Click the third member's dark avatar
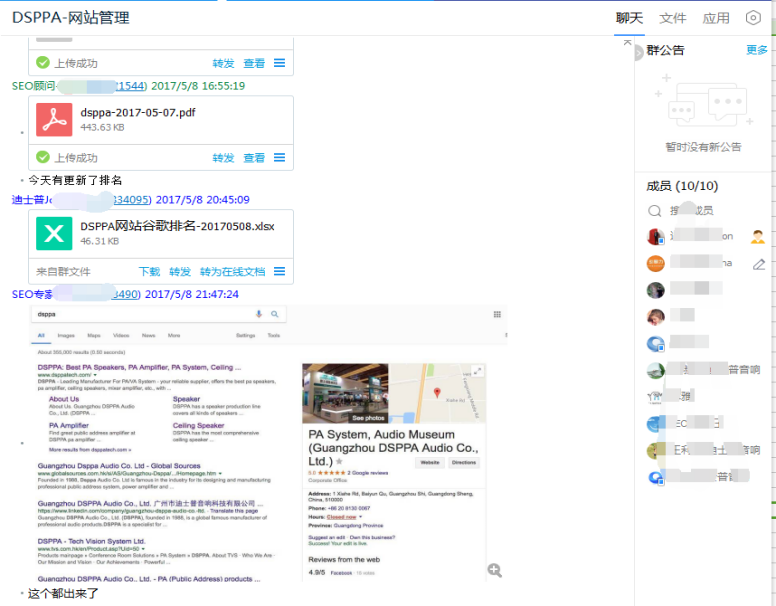The image size is (776, 606). pos(656,290)
